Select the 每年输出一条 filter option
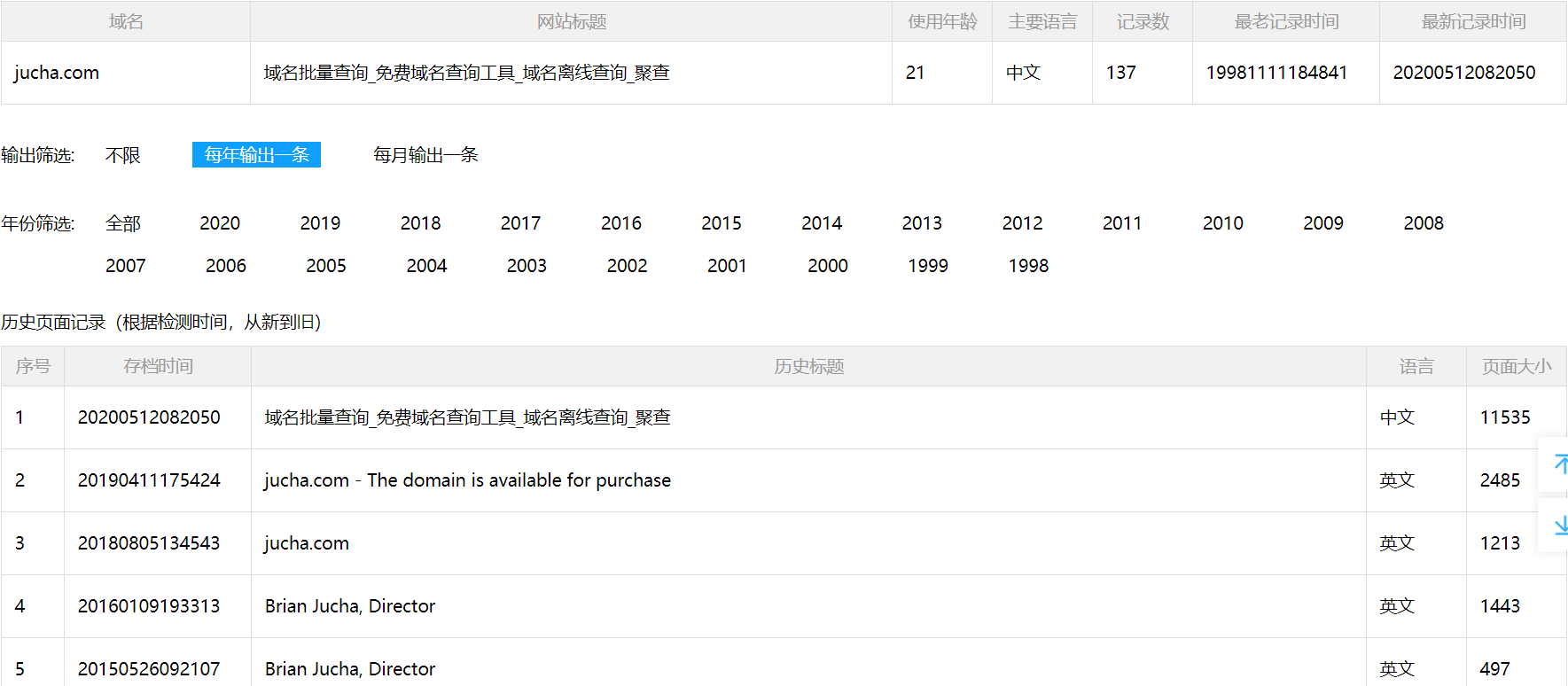The image size is (1568, 686). [x=256, y=155]
